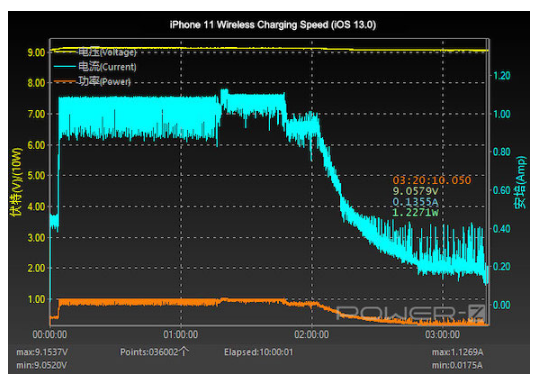Click the cursor timestamp 03:20:10.050

click(432, 180)
